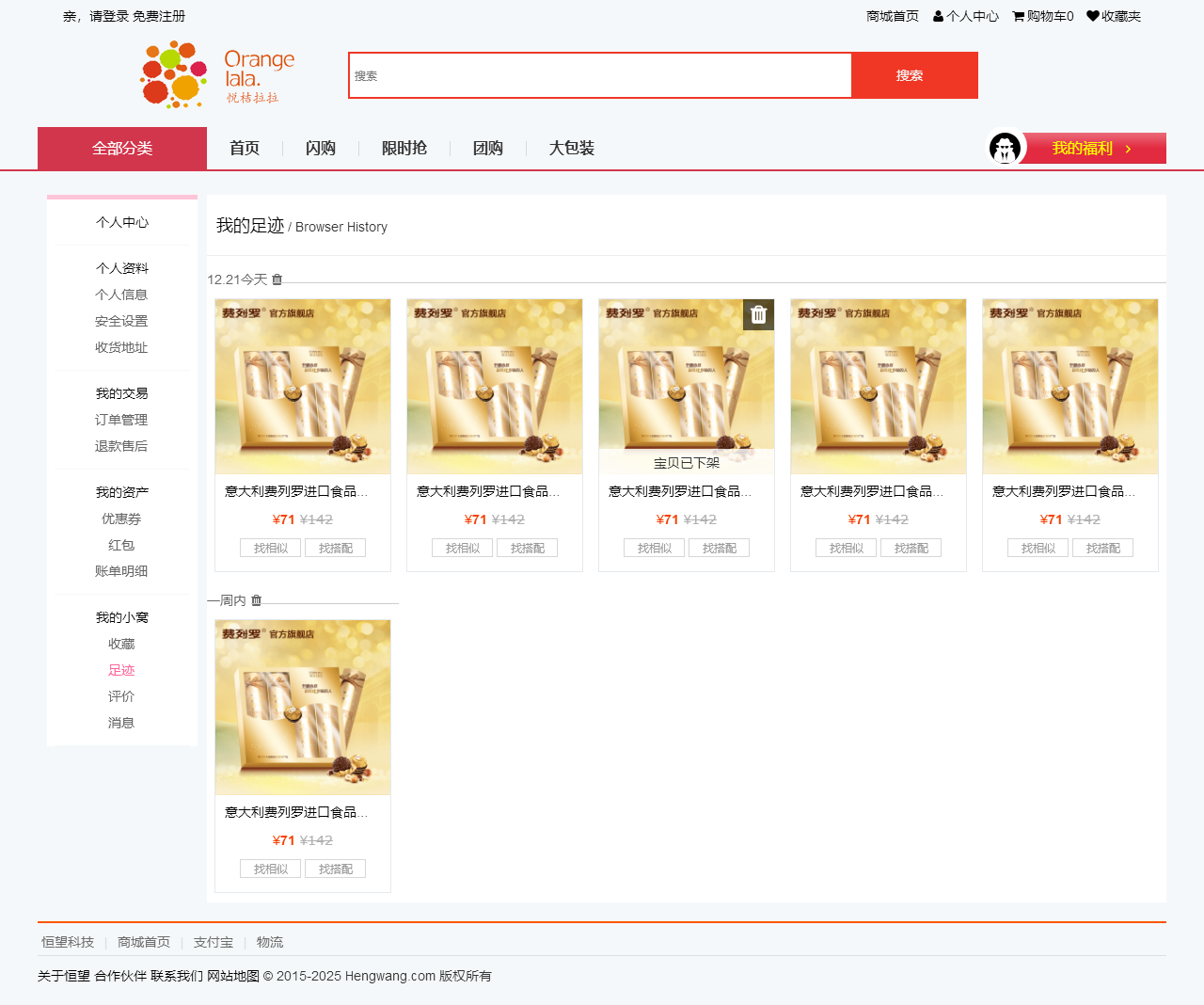Open 订单管理 in the sidebar
The image size is (1204, 1005).
tap(121, 420)
